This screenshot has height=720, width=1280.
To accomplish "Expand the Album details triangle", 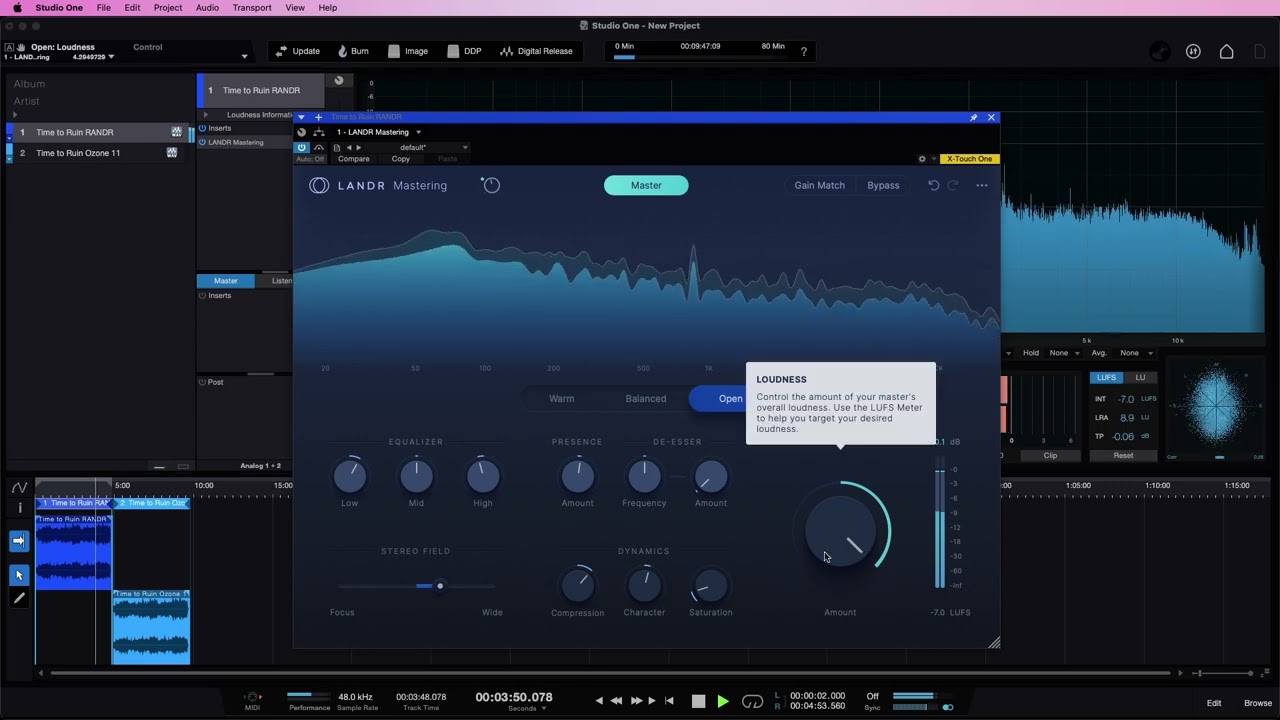I will click(x=14, y=114).
